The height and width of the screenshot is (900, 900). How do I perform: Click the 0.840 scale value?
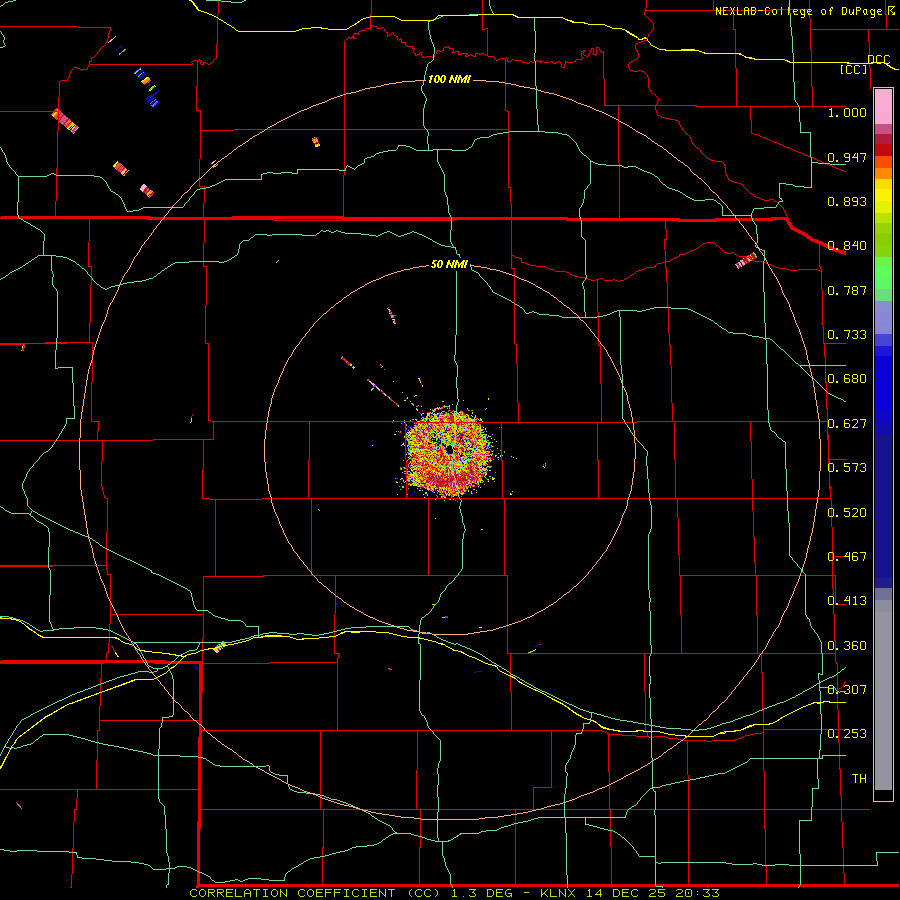(847, 246)
